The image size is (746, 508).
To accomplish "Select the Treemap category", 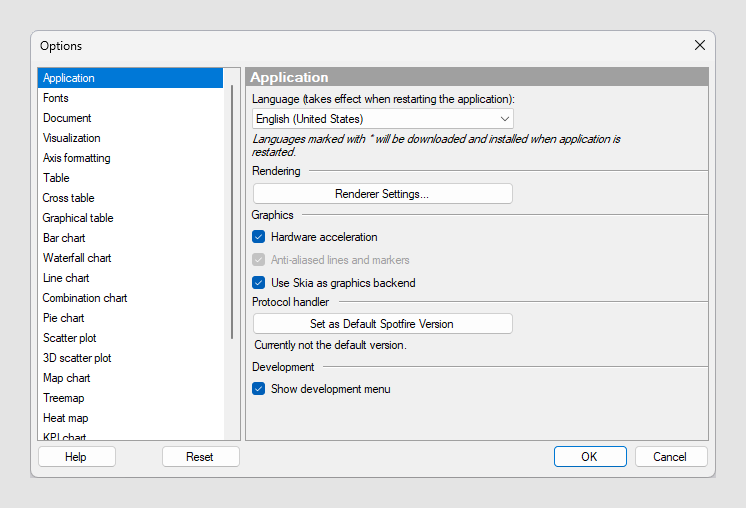I will coord(64,398).
